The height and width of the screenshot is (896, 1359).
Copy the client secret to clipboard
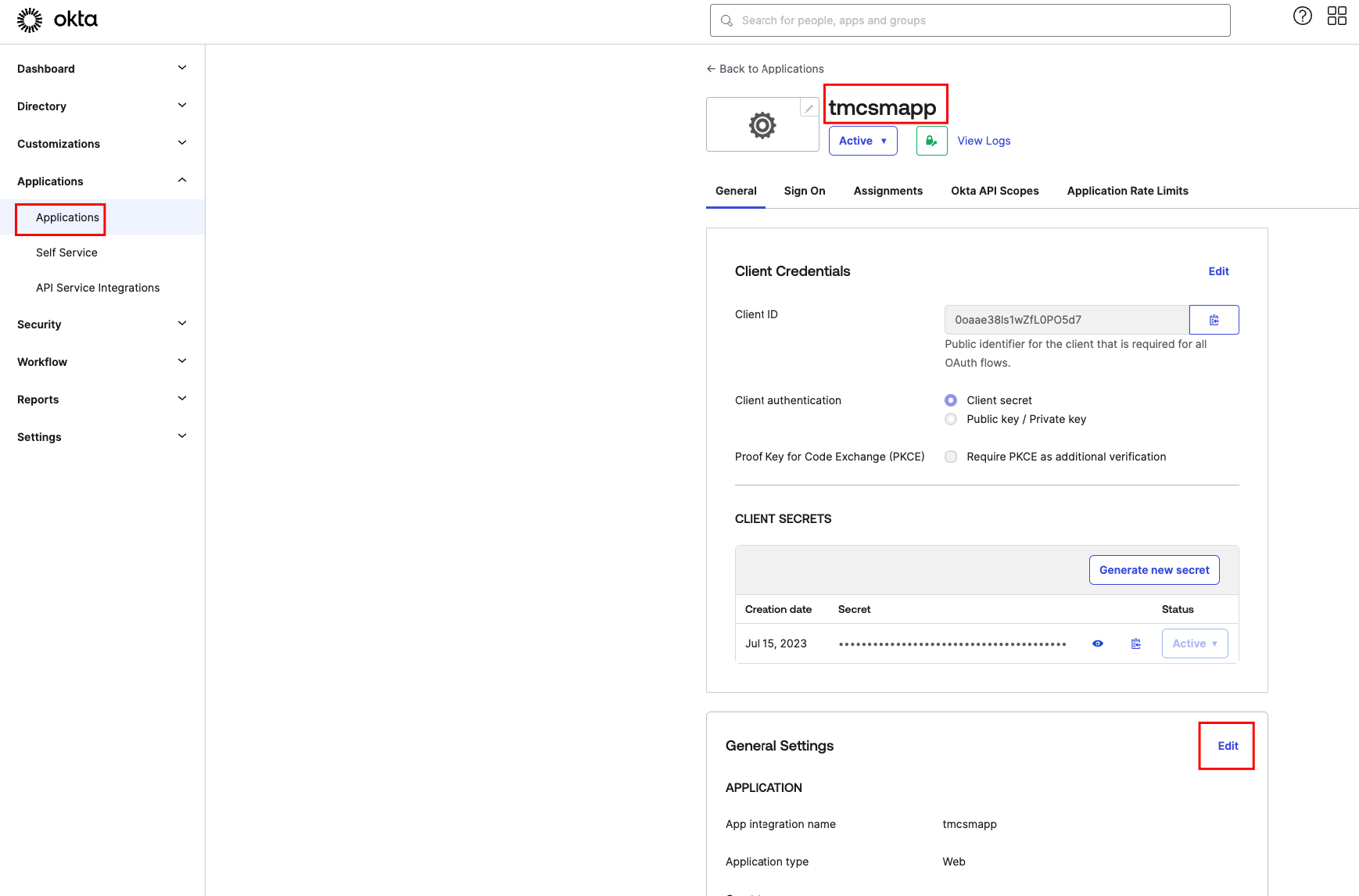coord(1135,643)
